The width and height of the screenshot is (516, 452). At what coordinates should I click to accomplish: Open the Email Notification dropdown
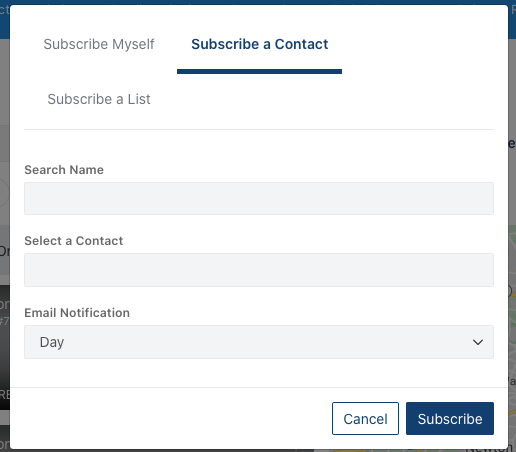[x=259, y=342]
